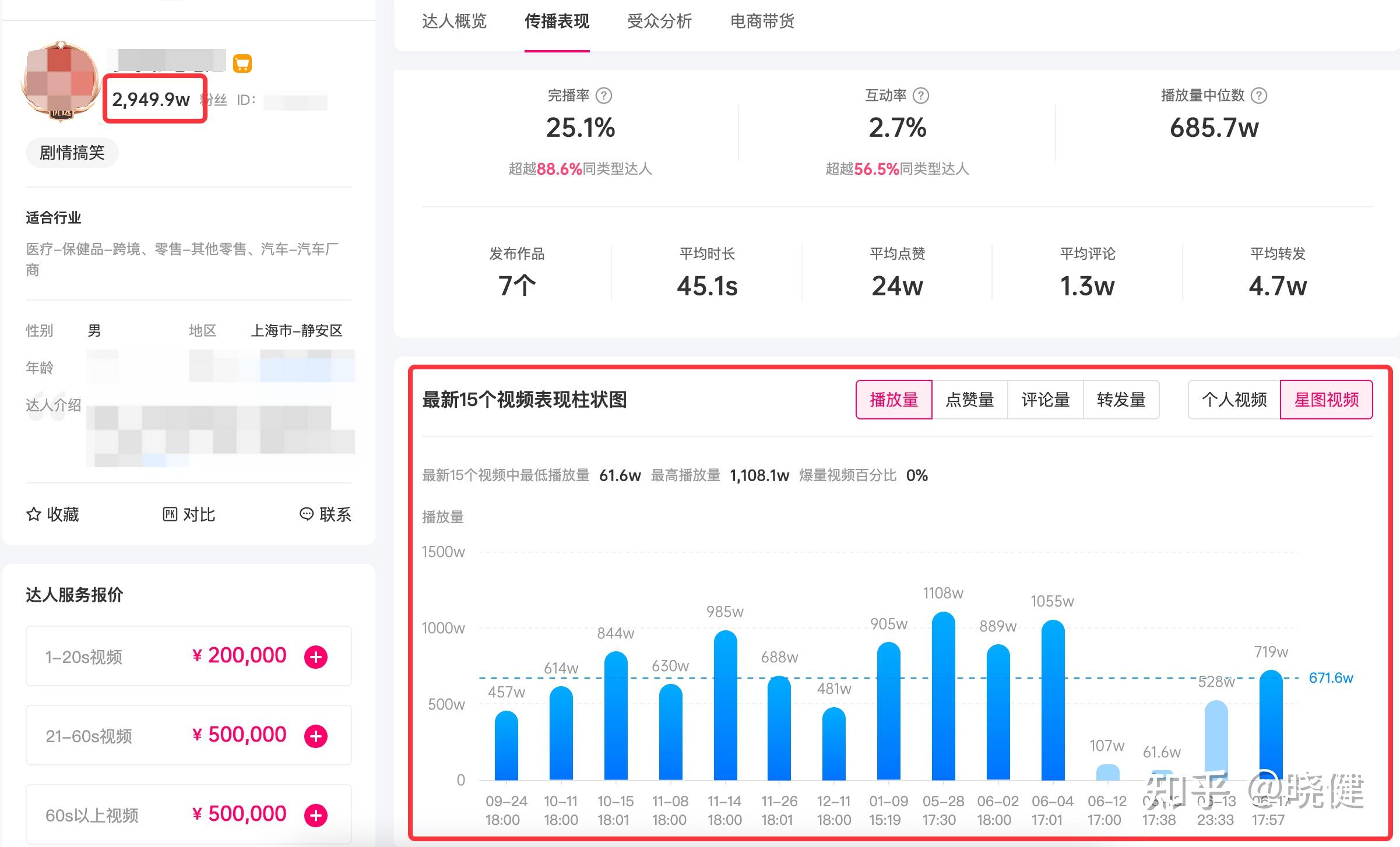1400x847 pixels.
Task: Click the 最新15个视频表现柱状图 title
Action: point(525,400)
